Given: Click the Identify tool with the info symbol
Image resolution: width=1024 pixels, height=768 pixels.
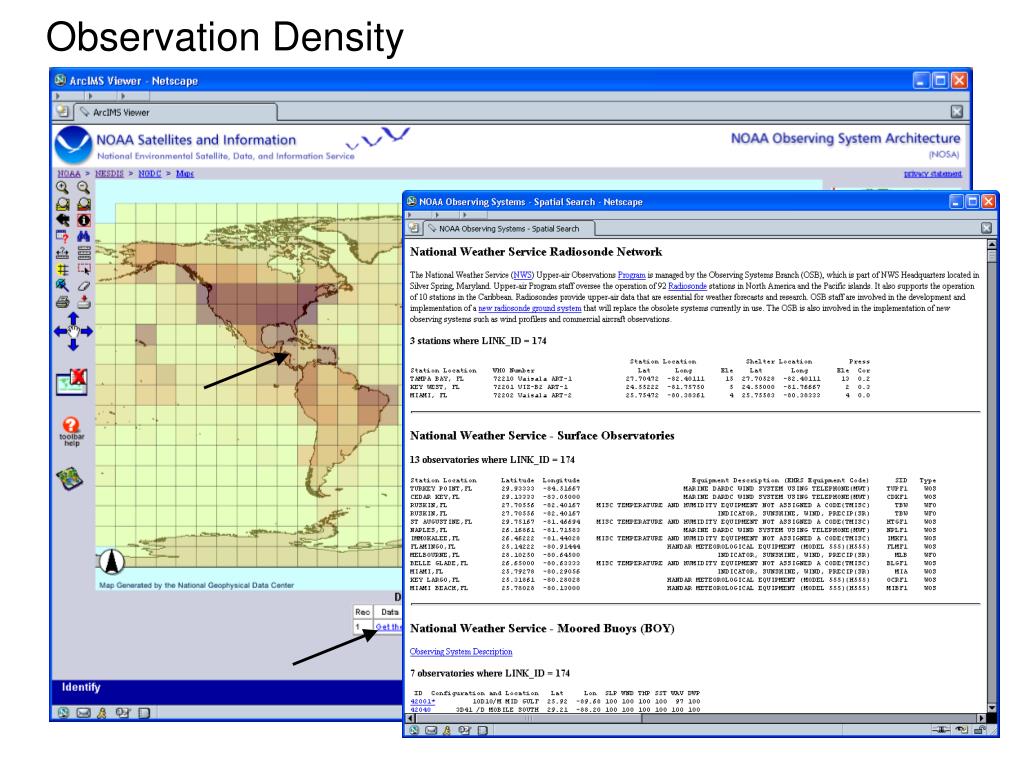Looking at the screenshot, I should coord(84,220).
